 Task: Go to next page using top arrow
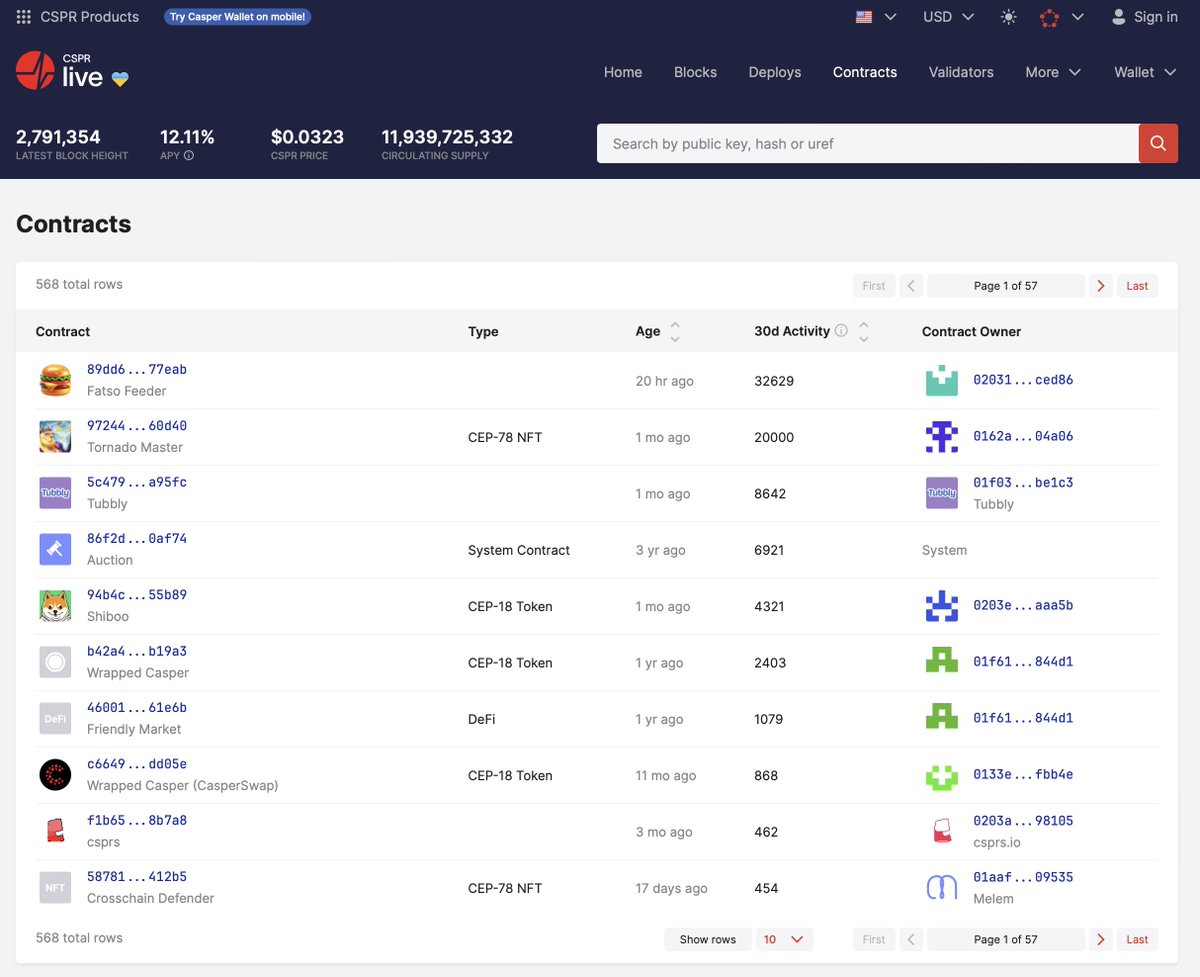[1101, 286]
